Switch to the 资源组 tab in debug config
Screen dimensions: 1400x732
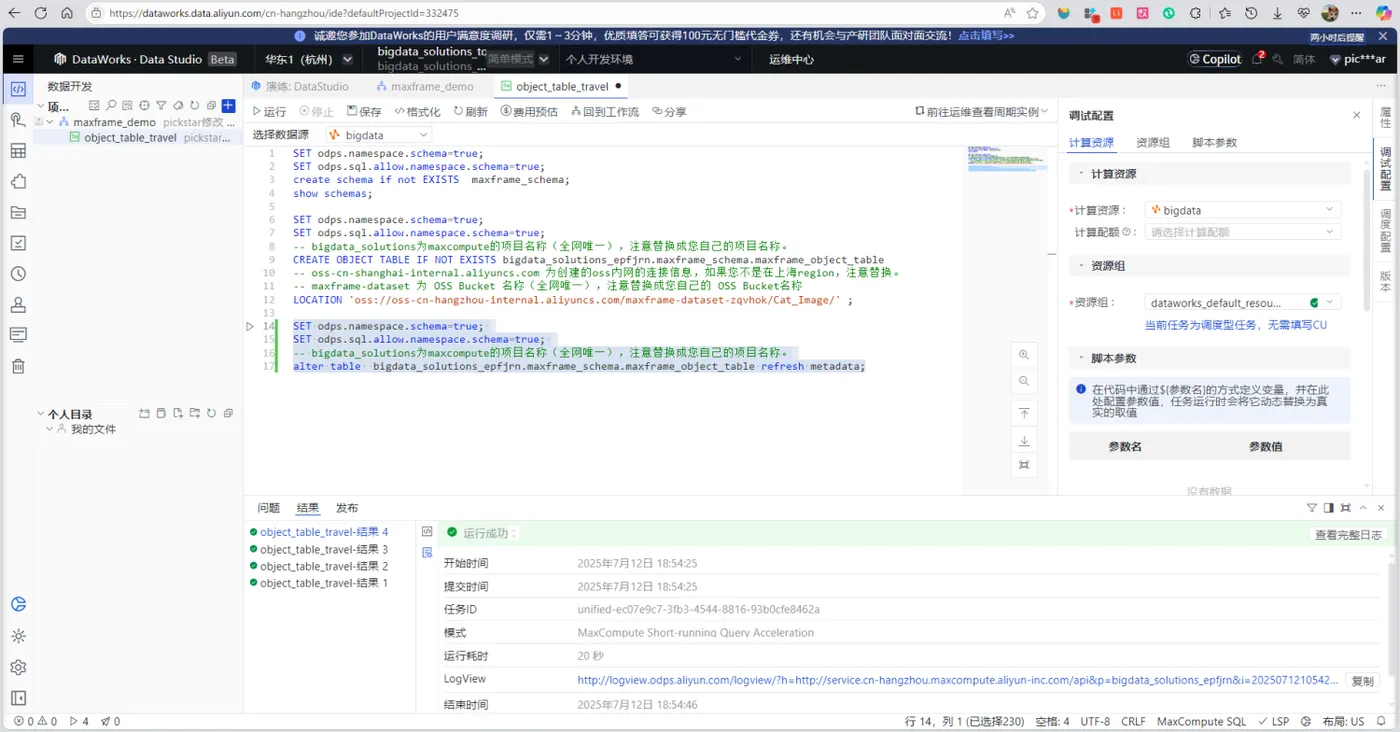(1153, 143)
